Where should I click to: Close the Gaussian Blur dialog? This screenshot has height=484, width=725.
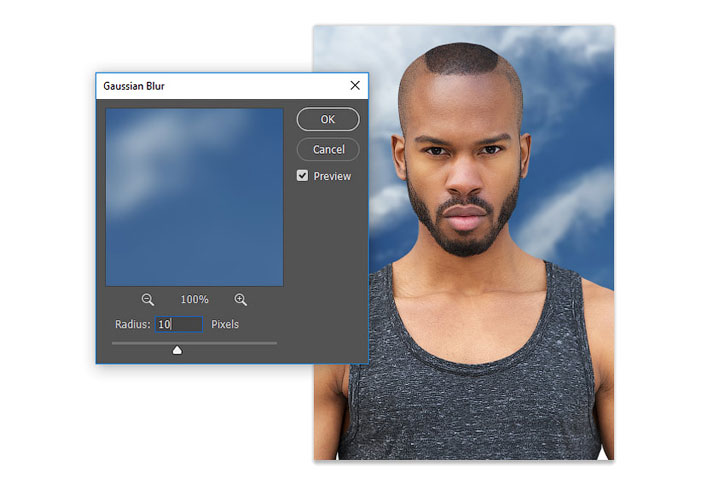tap(355, 86)
